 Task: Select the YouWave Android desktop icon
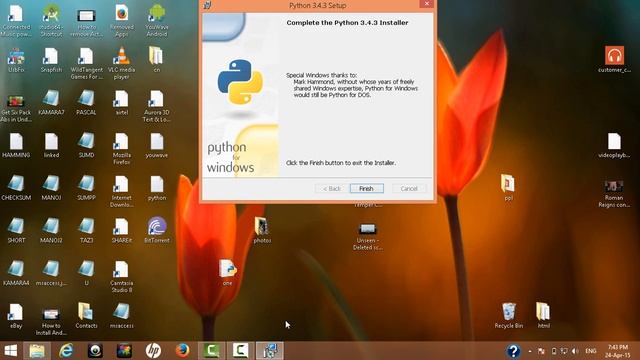157,20
